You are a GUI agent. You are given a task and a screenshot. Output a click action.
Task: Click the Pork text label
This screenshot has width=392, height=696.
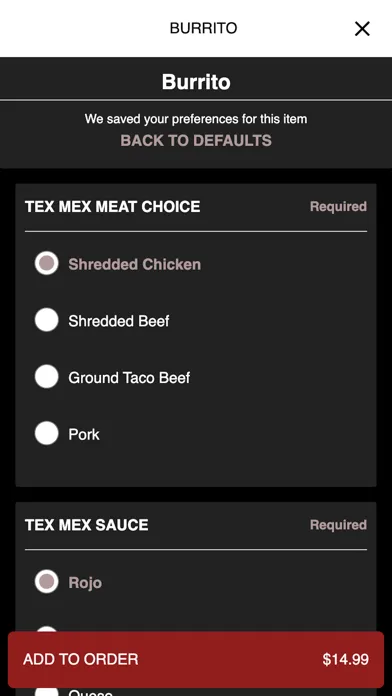tap(84, 435)
